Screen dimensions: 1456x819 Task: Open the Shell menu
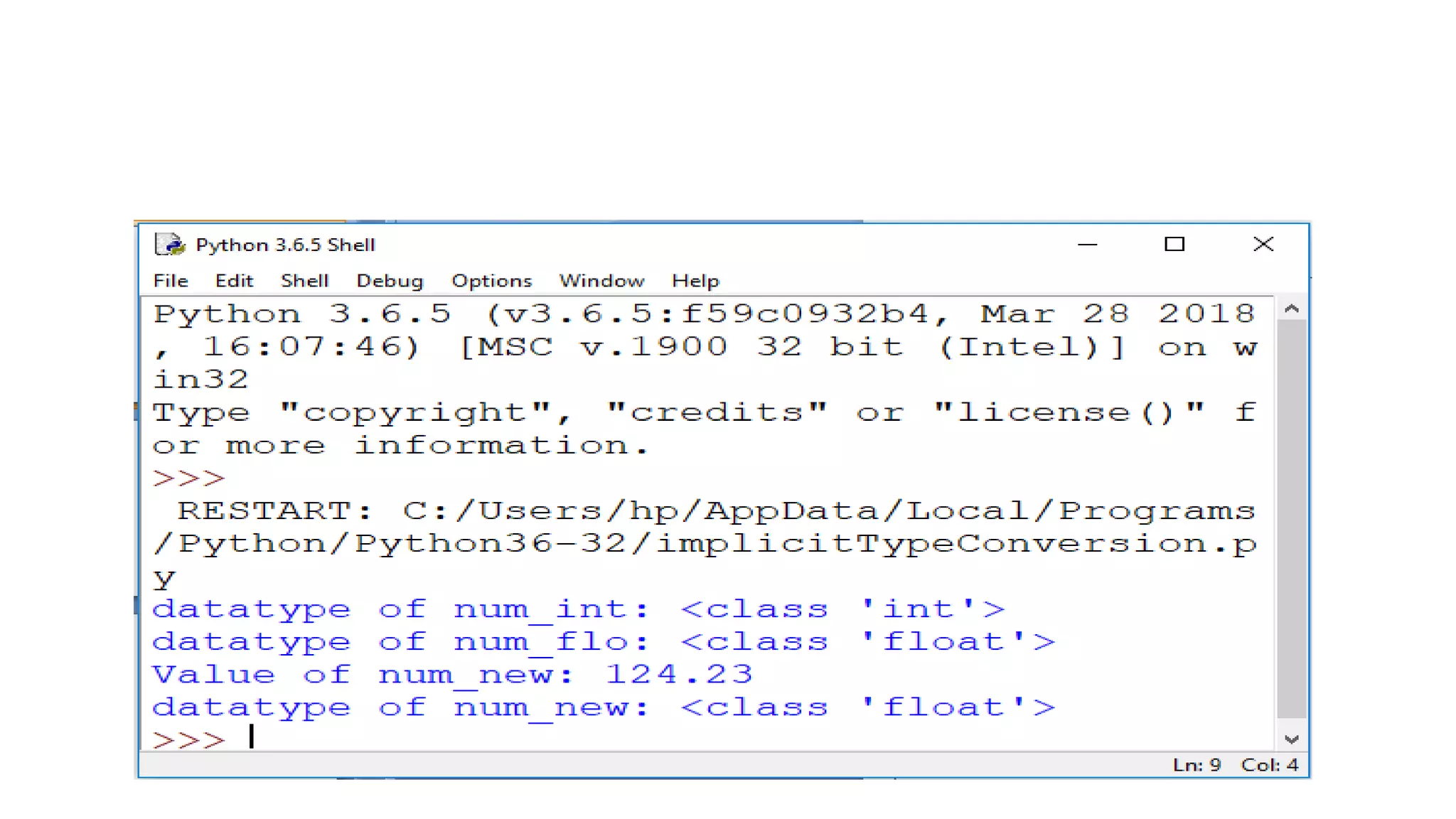pos(304,281)
